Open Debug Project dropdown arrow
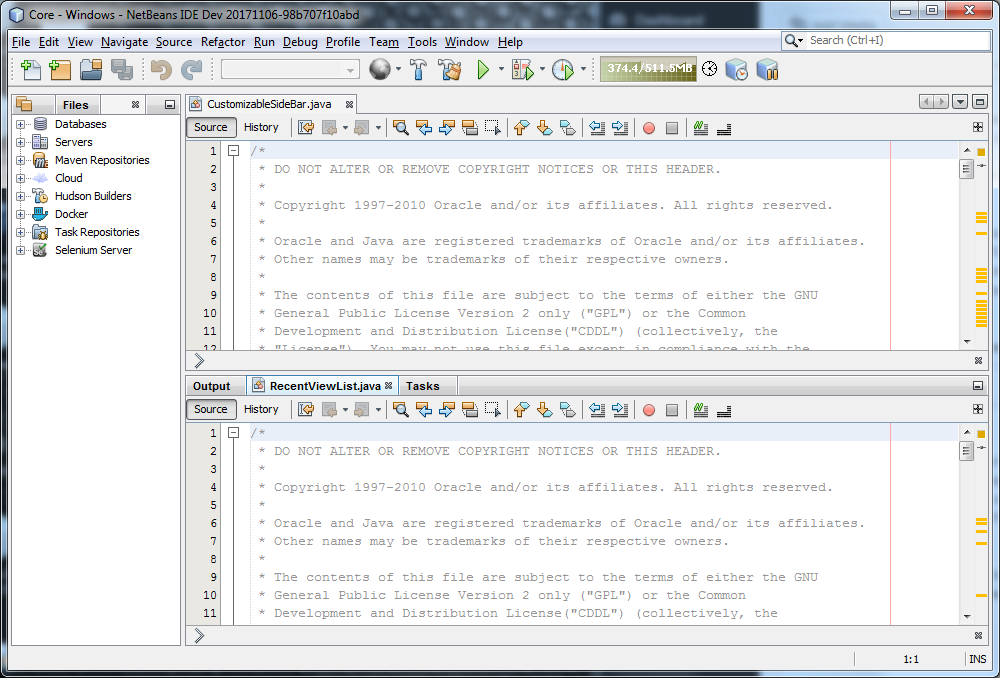 pos(542,69)
